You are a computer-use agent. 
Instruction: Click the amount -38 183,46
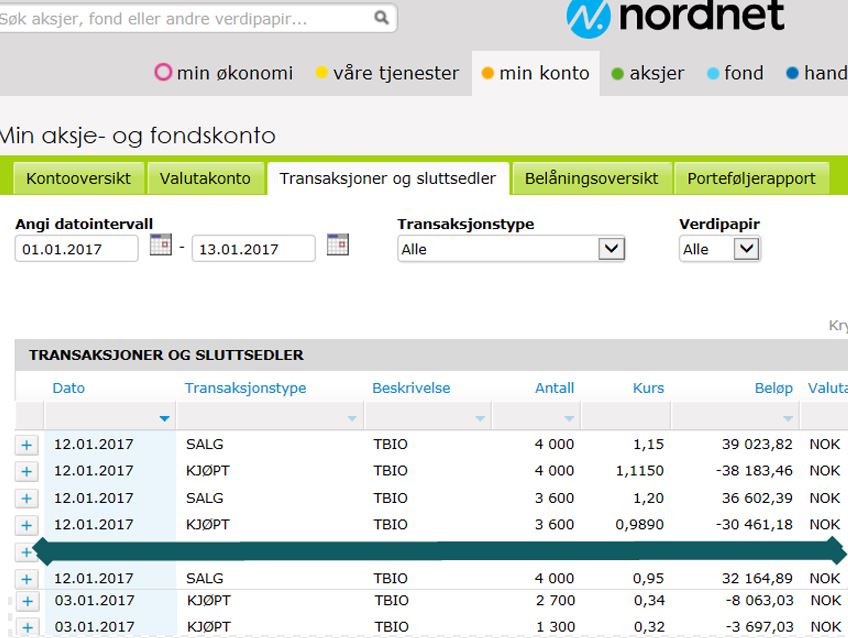[x=754, y=471]
